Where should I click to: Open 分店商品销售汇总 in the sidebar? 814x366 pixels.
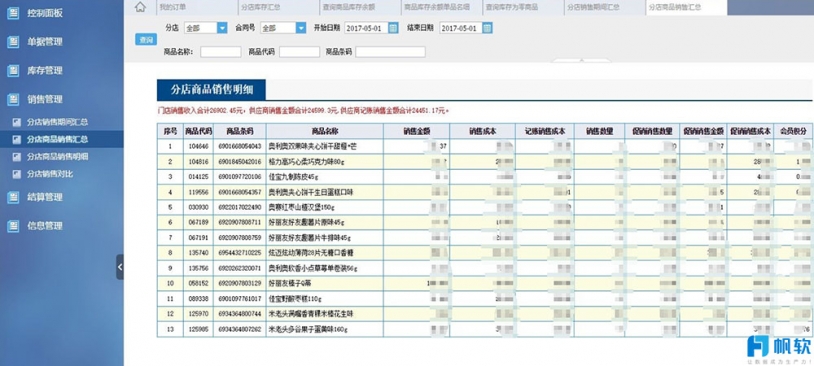[x=57, y=139]
